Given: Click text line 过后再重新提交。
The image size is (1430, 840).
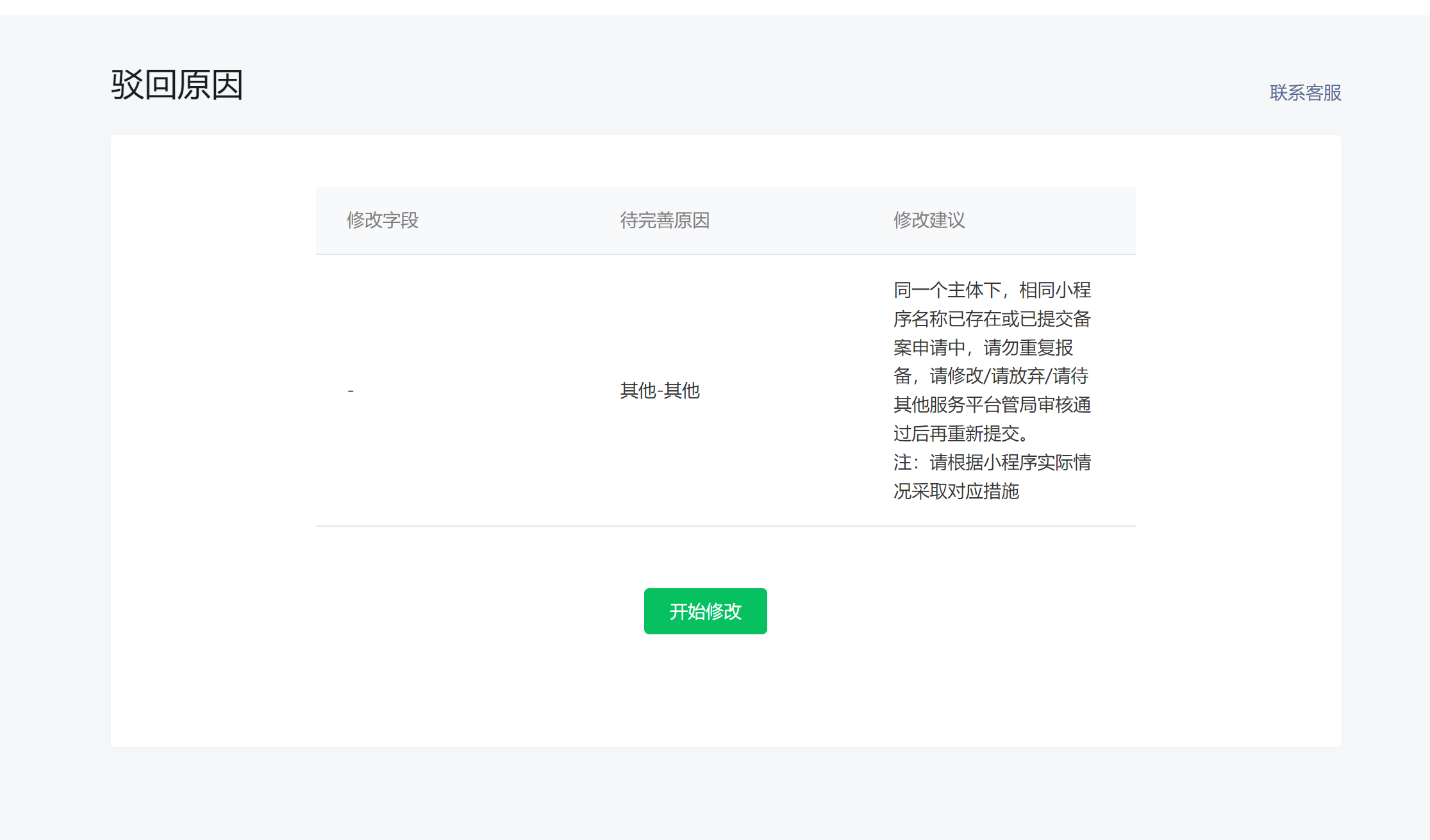Looking at the screenshot, I should [x=960, y=434].
